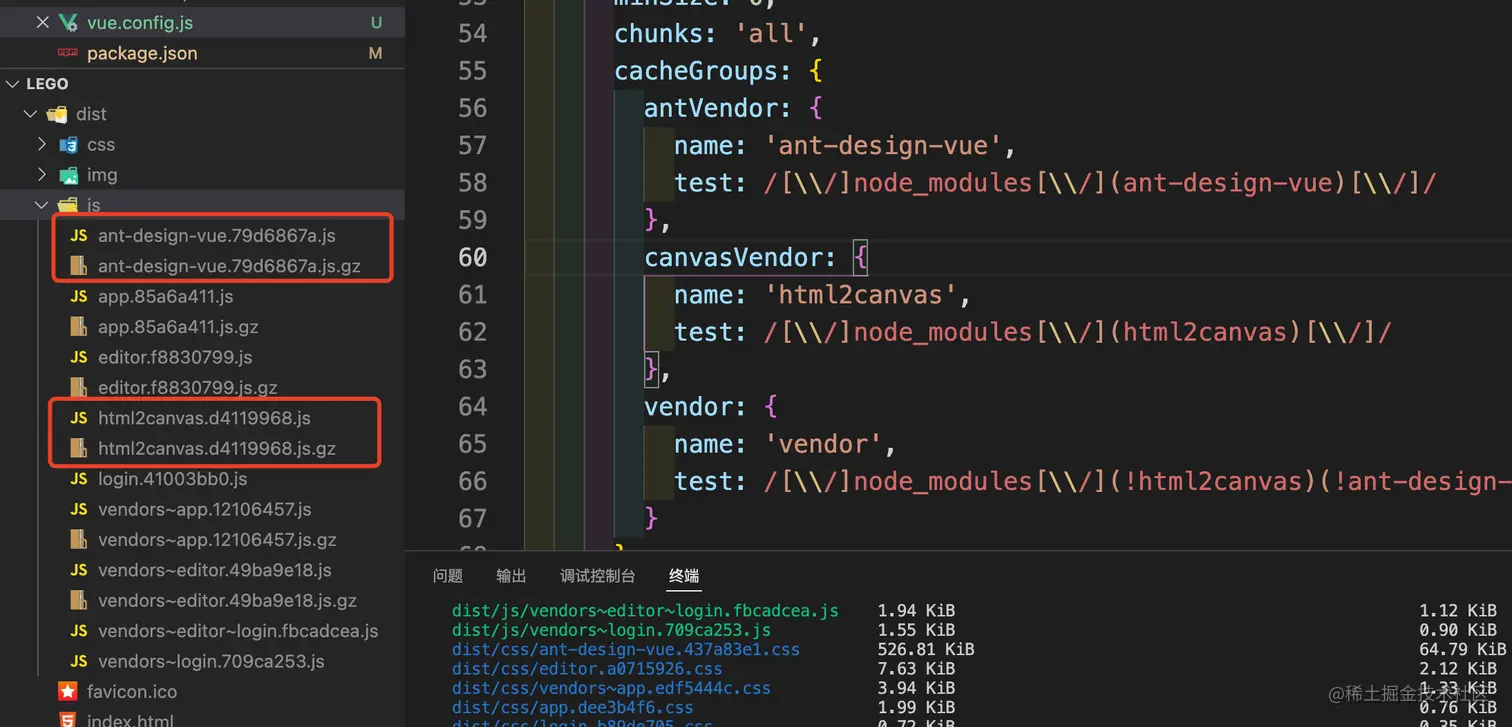Screen dimensions: 1512x727
Task: Click the dist folder icon
Action: (x=57, y=114)
